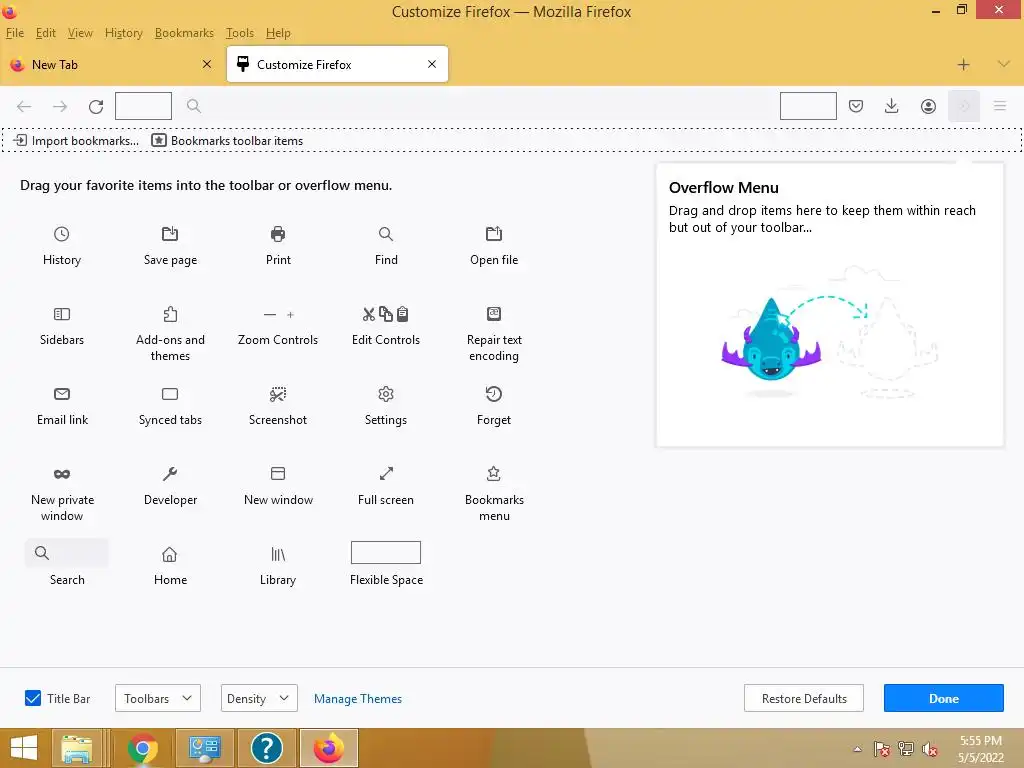The width and height of the screenshot is (1024, 768).
Task: Launch Chrome from the taskbar
Action: click(142, 748)
